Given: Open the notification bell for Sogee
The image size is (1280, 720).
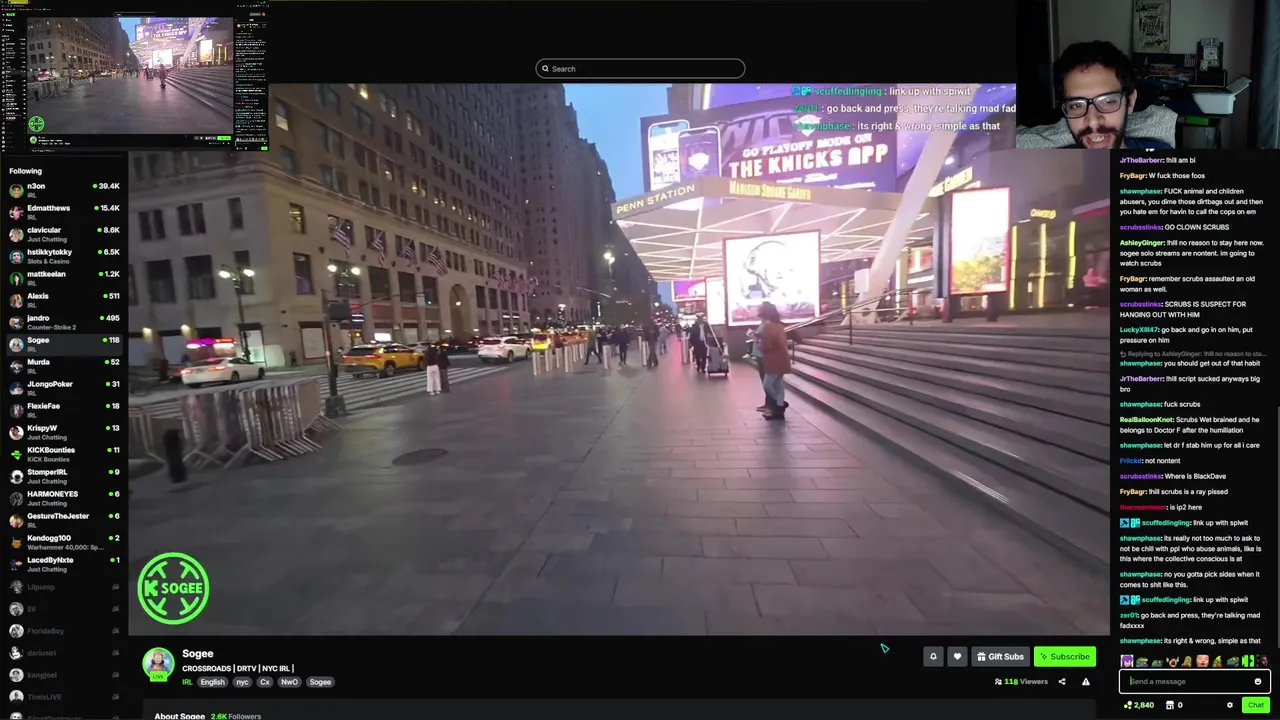Looking at the screenshot, I should pyautogui.click(x=933, y=657).
